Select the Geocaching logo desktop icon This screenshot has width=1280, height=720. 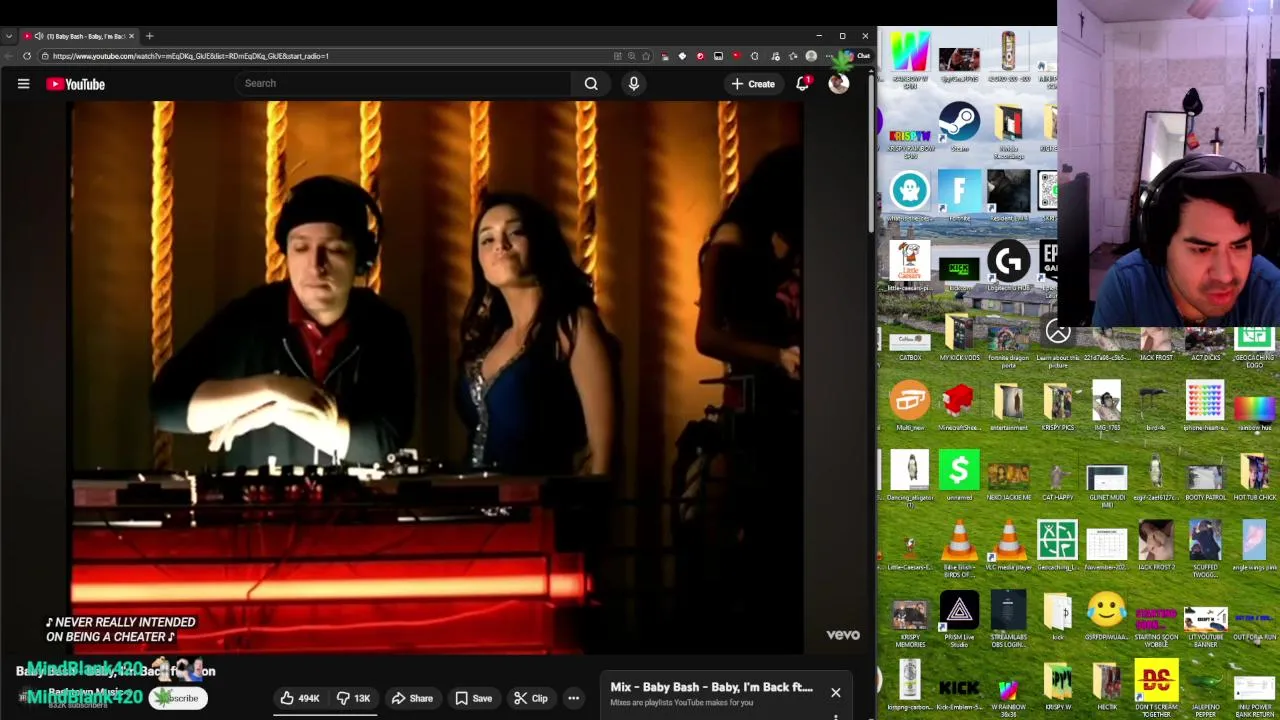[1057, 546]
